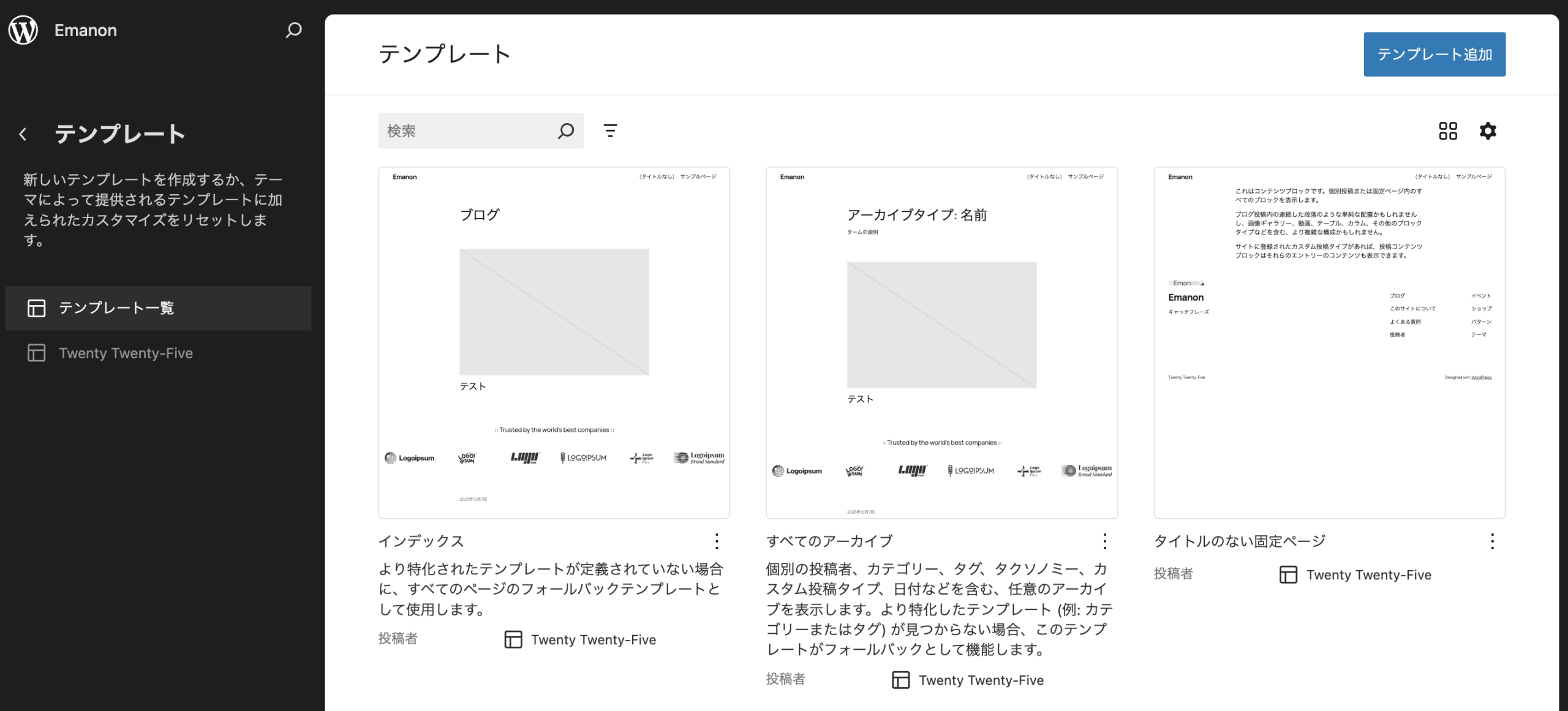
Task: Open view options gear icon
Action: pyautogui.click(x=1488, y=130)
